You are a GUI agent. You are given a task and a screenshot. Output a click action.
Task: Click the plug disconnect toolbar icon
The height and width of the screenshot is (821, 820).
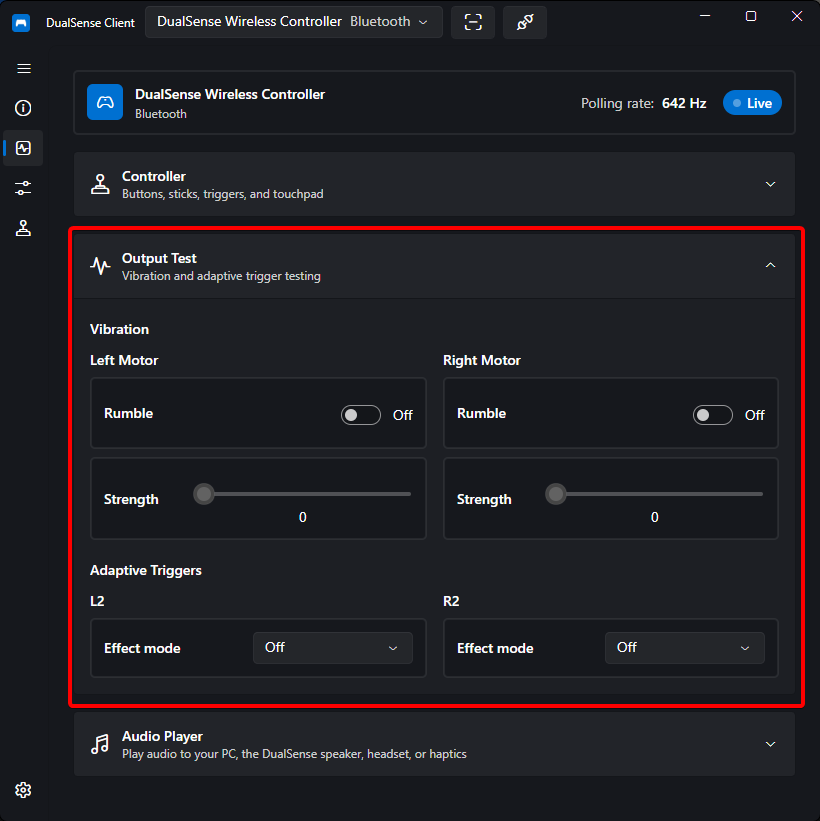coord(525,22)
